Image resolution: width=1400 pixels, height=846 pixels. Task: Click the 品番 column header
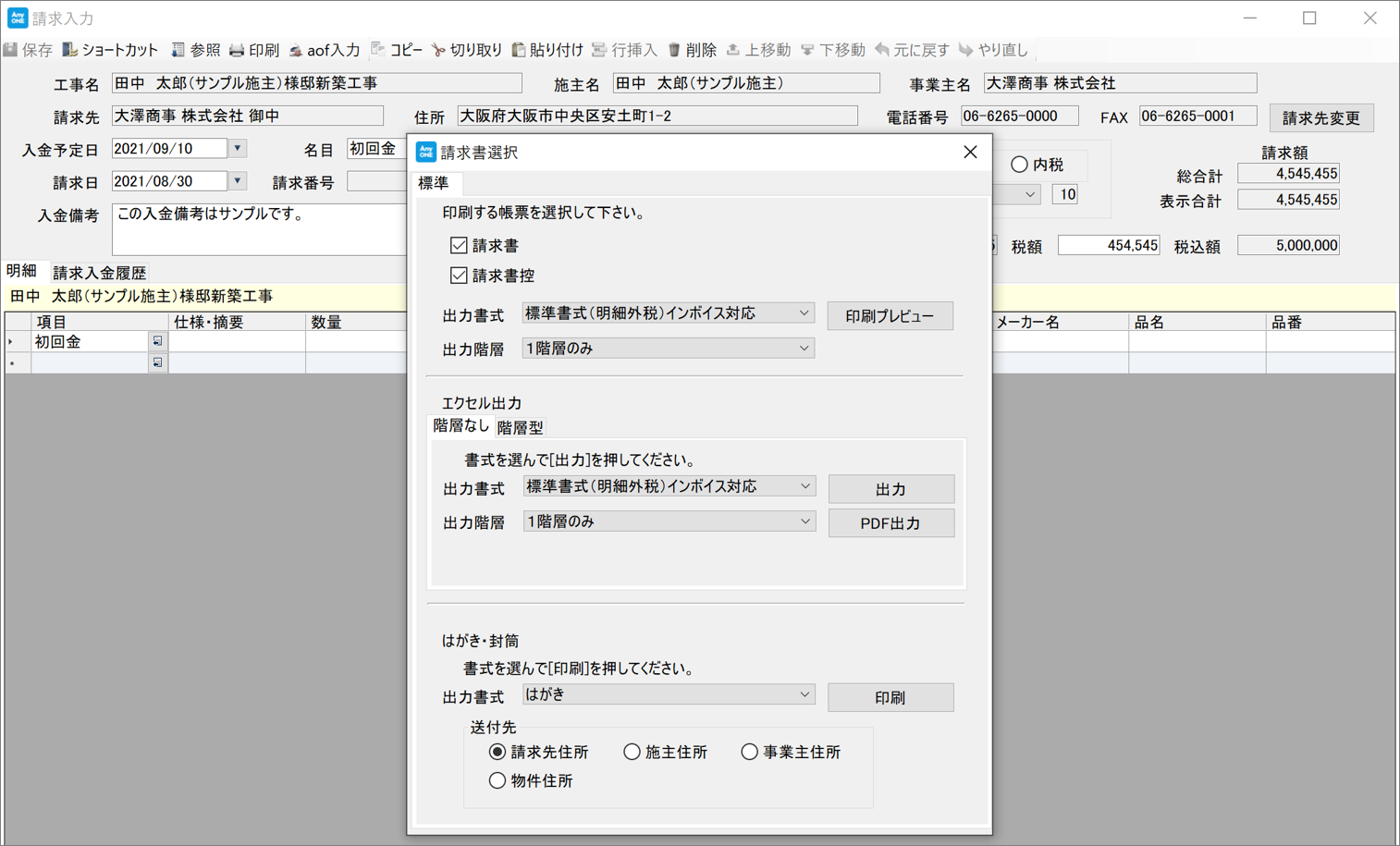point(1330,322)
